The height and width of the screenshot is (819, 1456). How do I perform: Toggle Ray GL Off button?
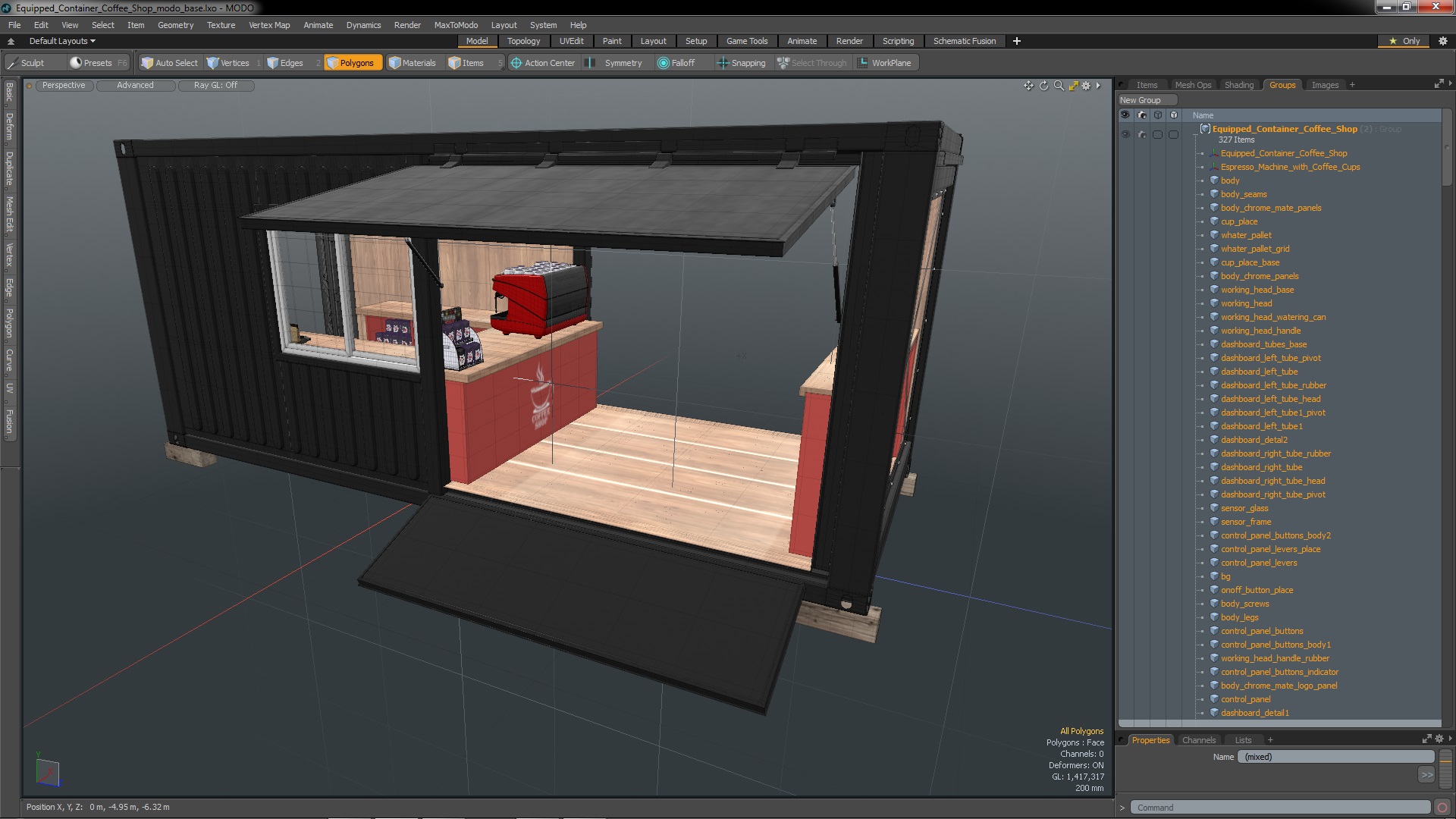[x=215, y=86]
